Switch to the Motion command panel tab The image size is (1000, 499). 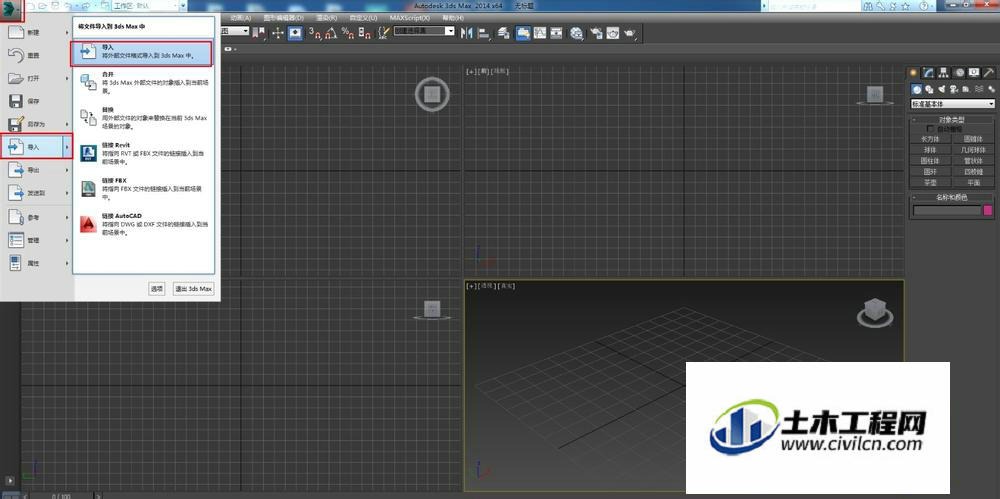(959, 73)
